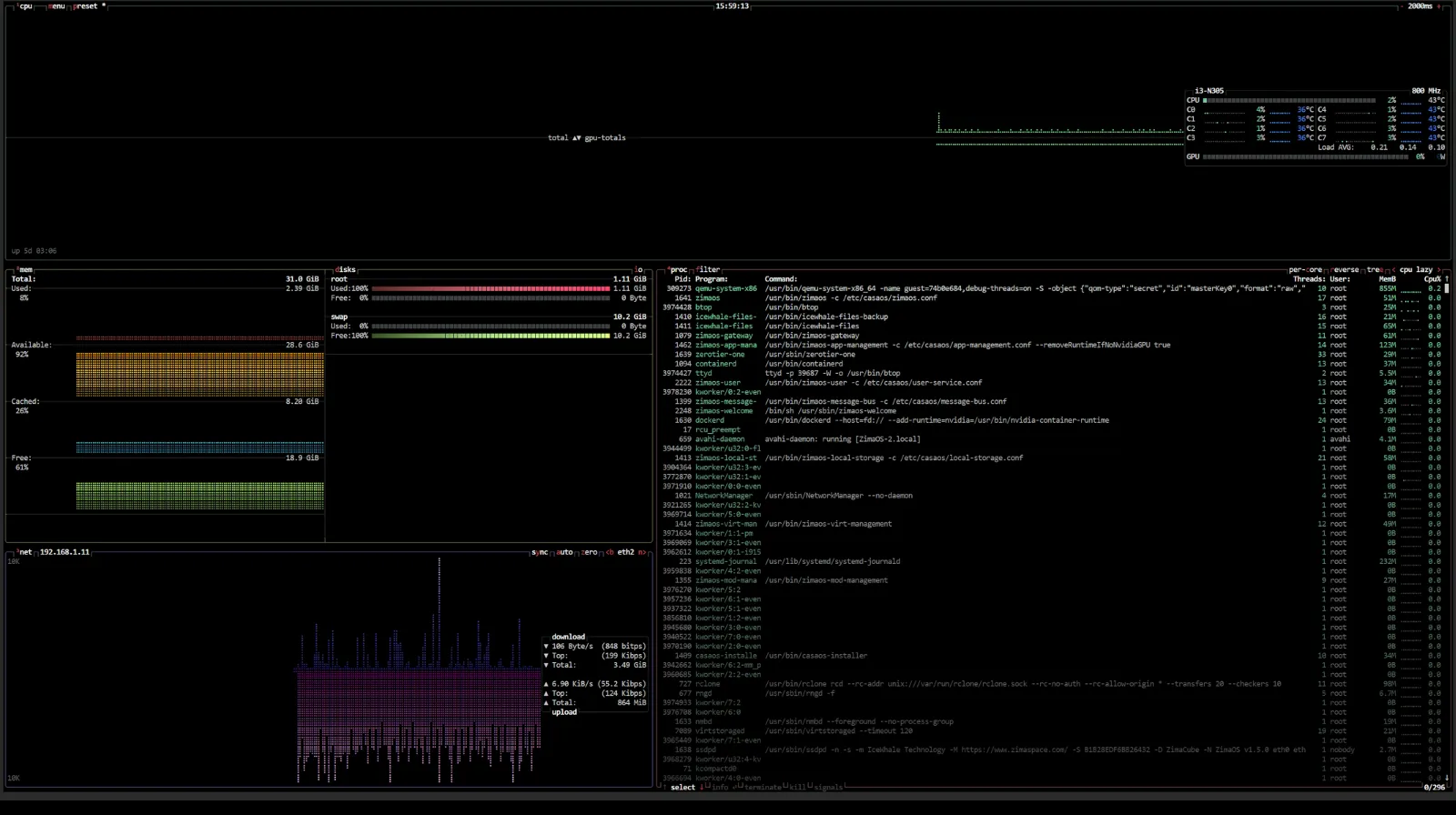Image resolution: width=1456 pixels, height=815 pixels.
Task: Open the process filter field
Action: (708, 270)
